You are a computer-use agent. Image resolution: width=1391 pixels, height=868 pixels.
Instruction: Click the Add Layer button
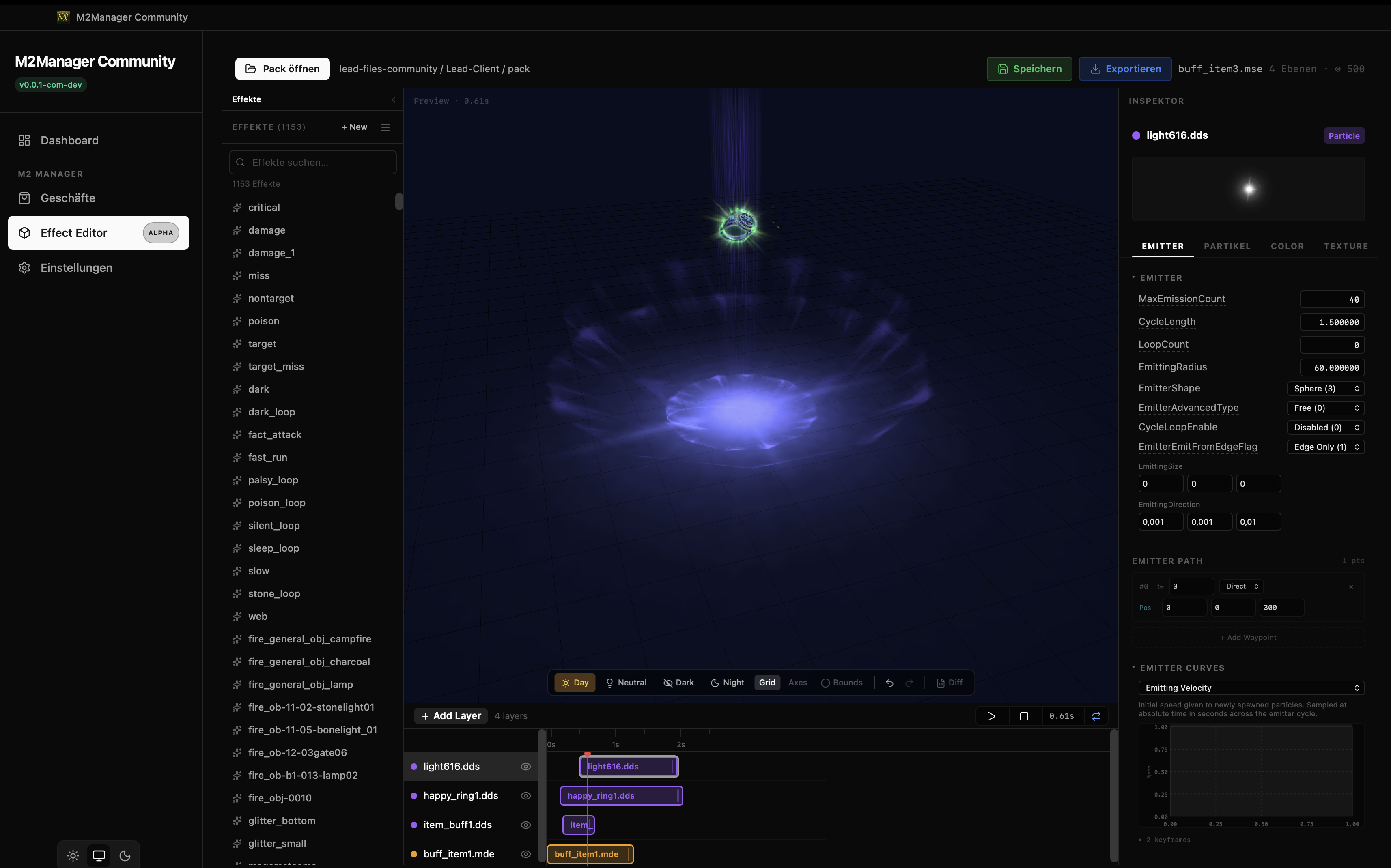point(451,716)
